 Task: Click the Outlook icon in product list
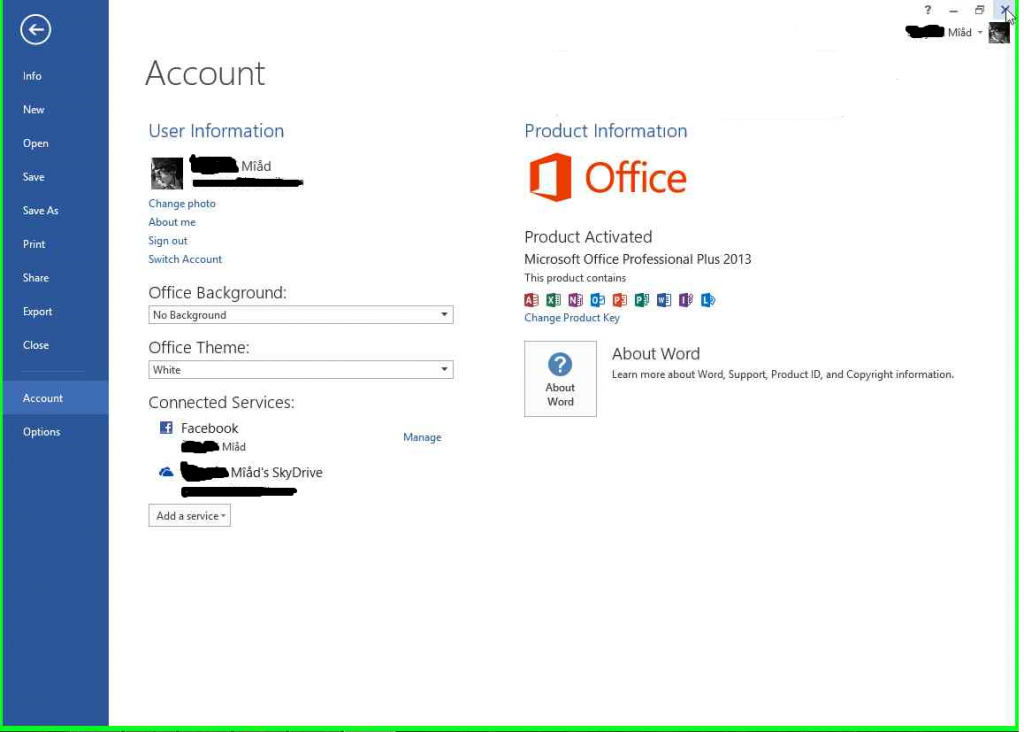597,300
